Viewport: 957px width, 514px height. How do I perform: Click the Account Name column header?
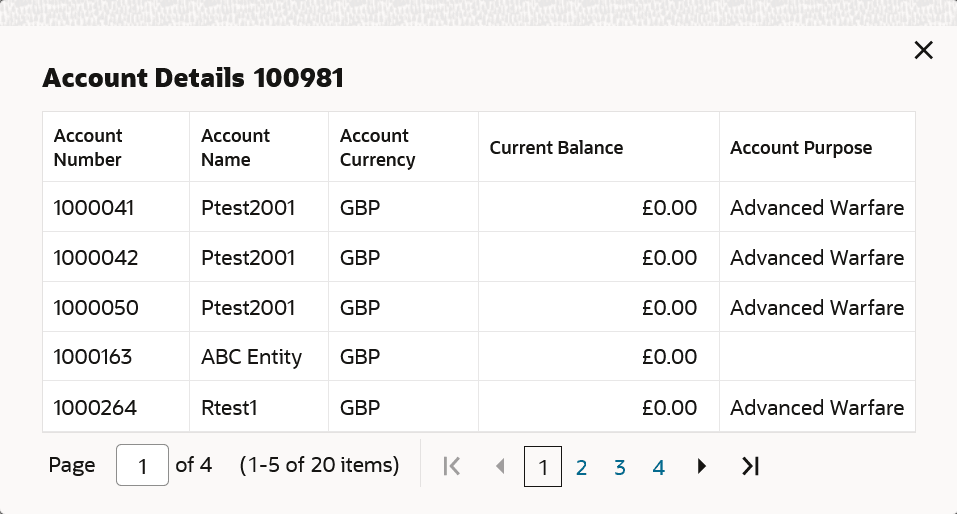point(235,148)
